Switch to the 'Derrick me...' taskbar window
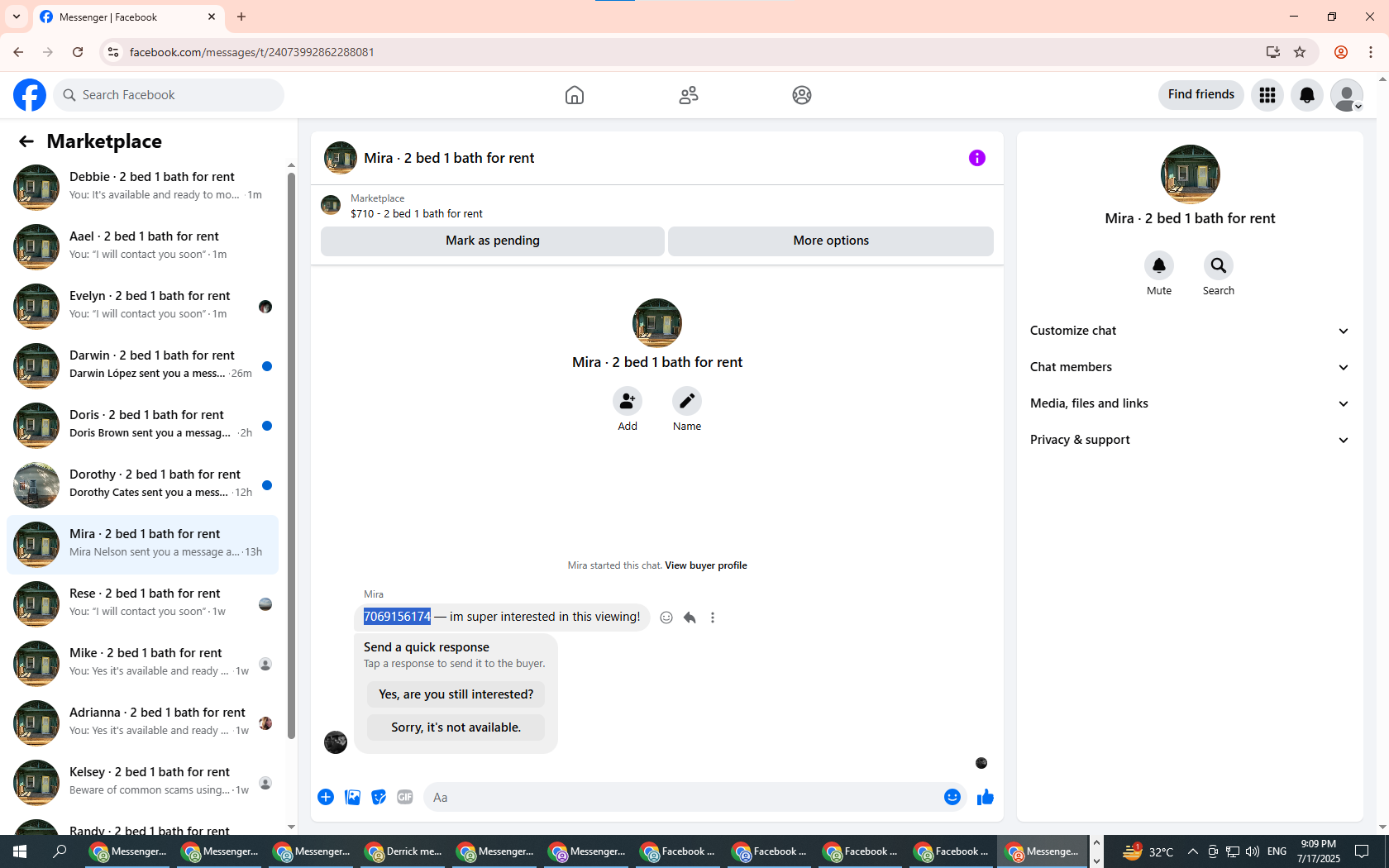This screenshot has height=868, width=1389. (x=404, y=851)
